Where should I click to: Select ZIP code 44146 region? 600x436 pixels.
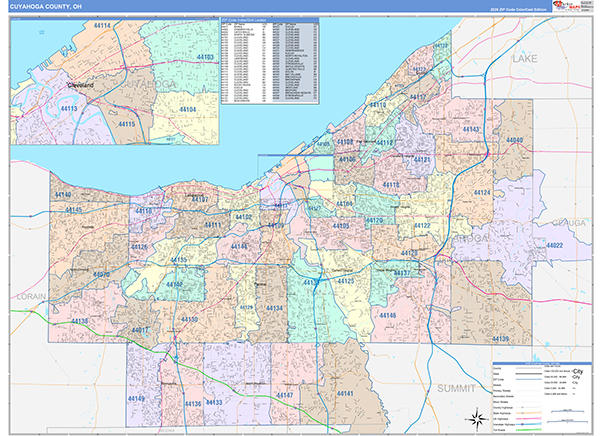pyautogui.click(x=388, y=316)
